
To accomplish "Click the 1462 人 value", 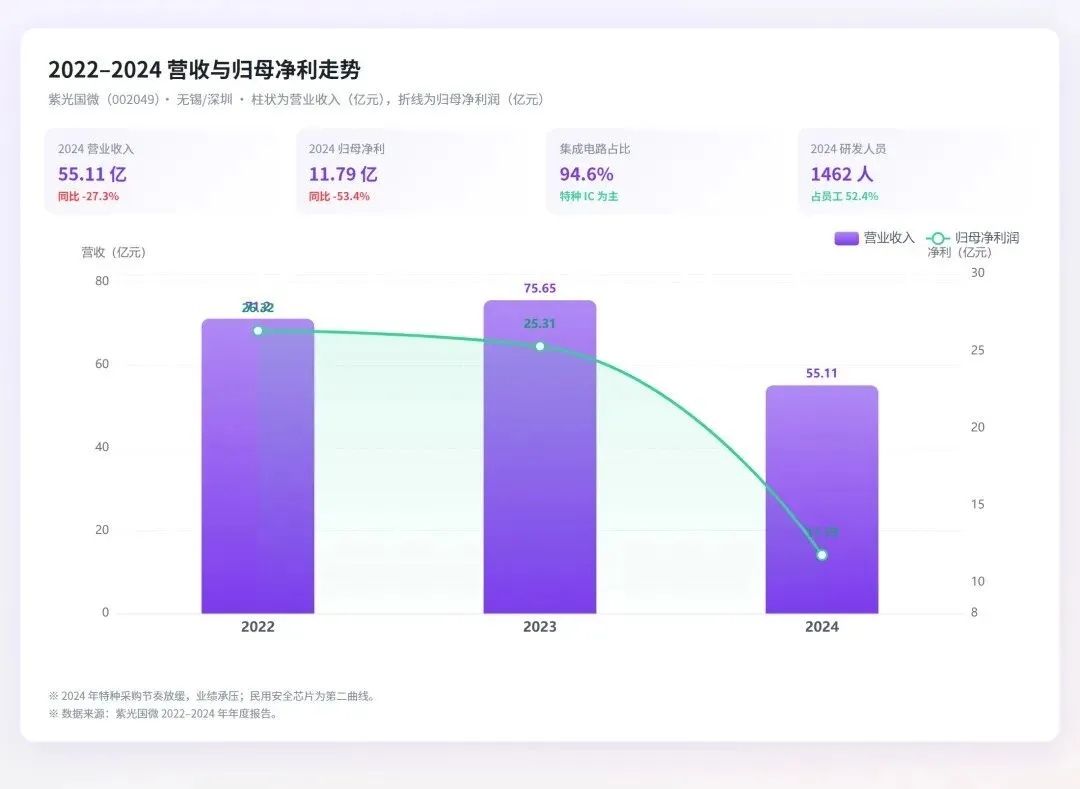I will [x=842, y=174].
